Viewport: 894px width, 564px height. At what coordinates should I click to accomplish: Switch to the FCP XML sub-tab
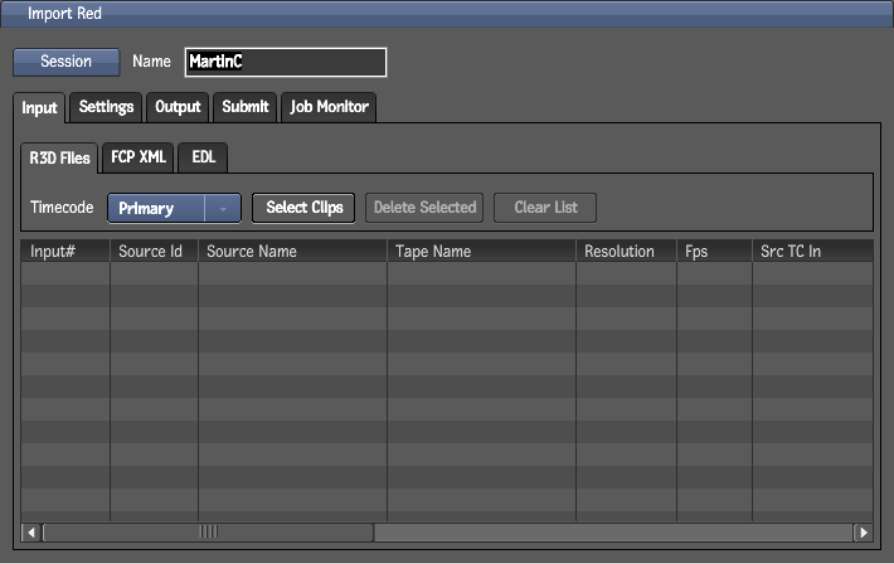coord(138,157)
